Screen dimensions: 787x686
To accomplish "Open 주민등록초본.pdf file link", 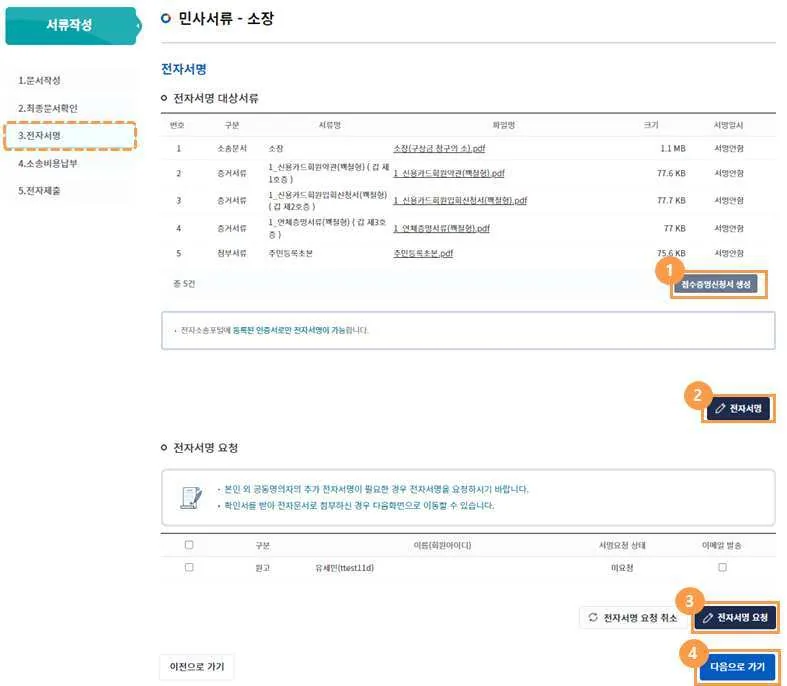I will (x=423, y=253).
